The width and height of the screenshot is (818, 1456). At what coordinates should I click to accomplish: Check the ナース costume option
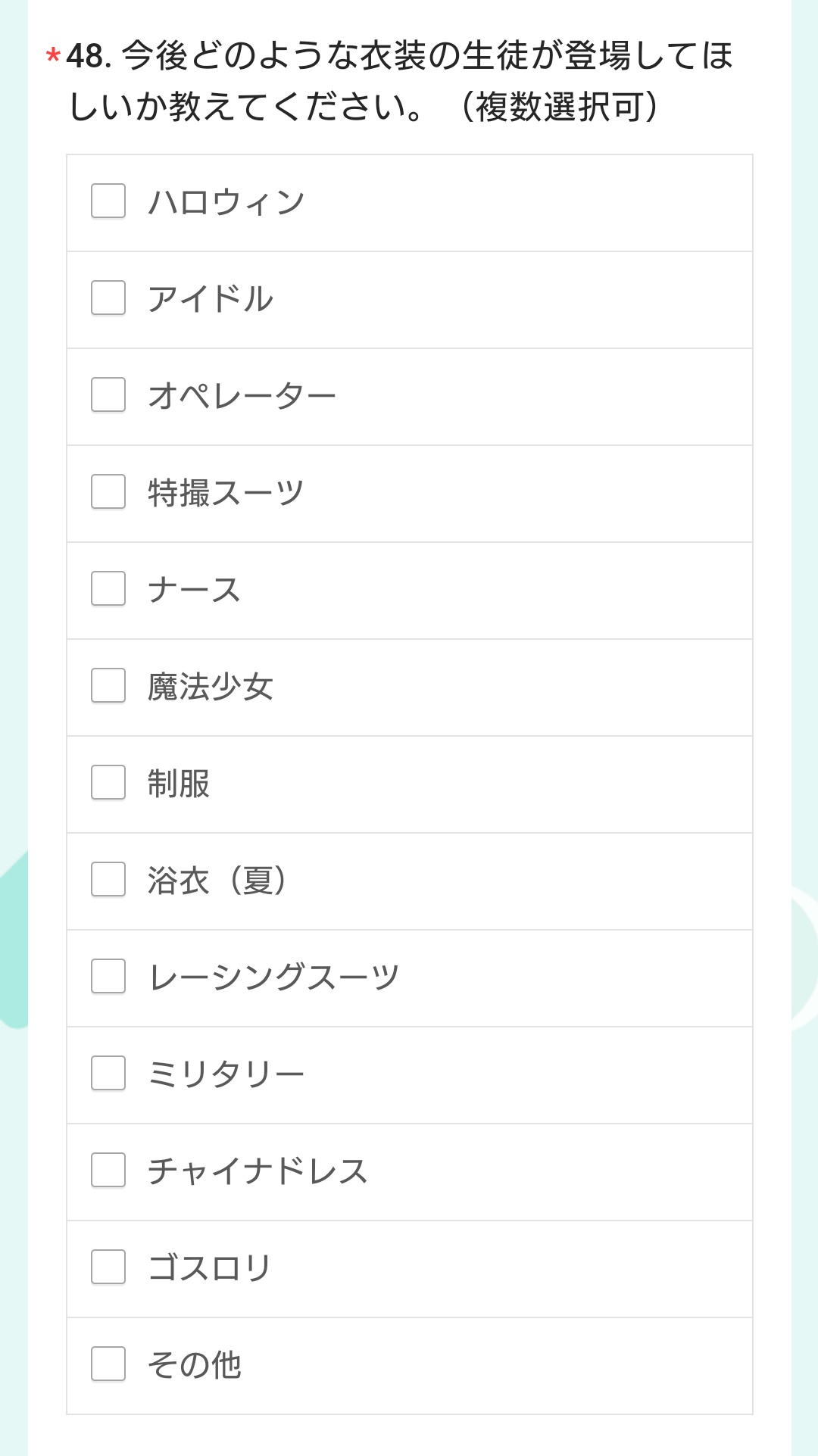point(108,588)
